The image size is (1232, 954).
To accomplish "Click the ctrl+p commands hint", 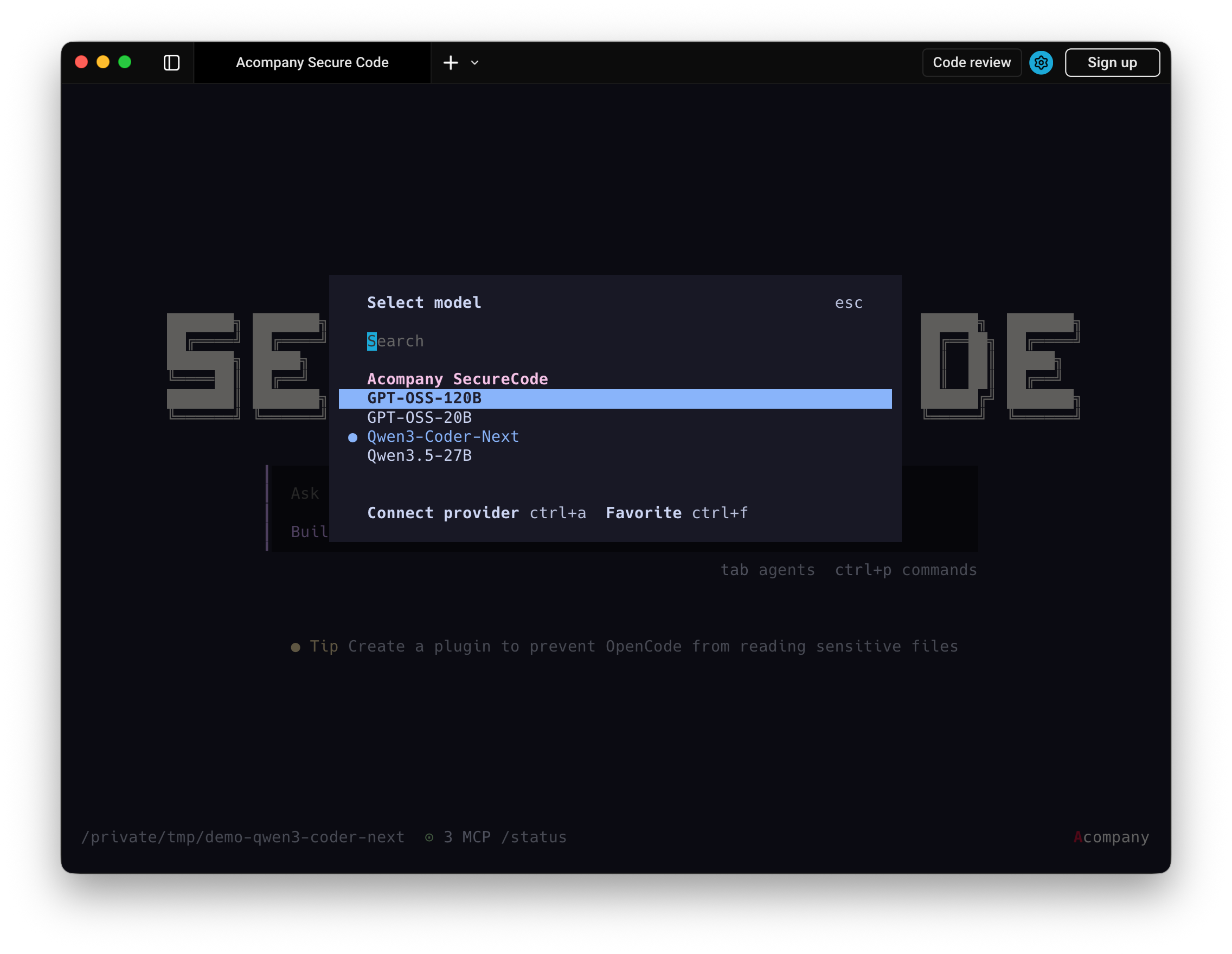I will [x=906, y=570].
